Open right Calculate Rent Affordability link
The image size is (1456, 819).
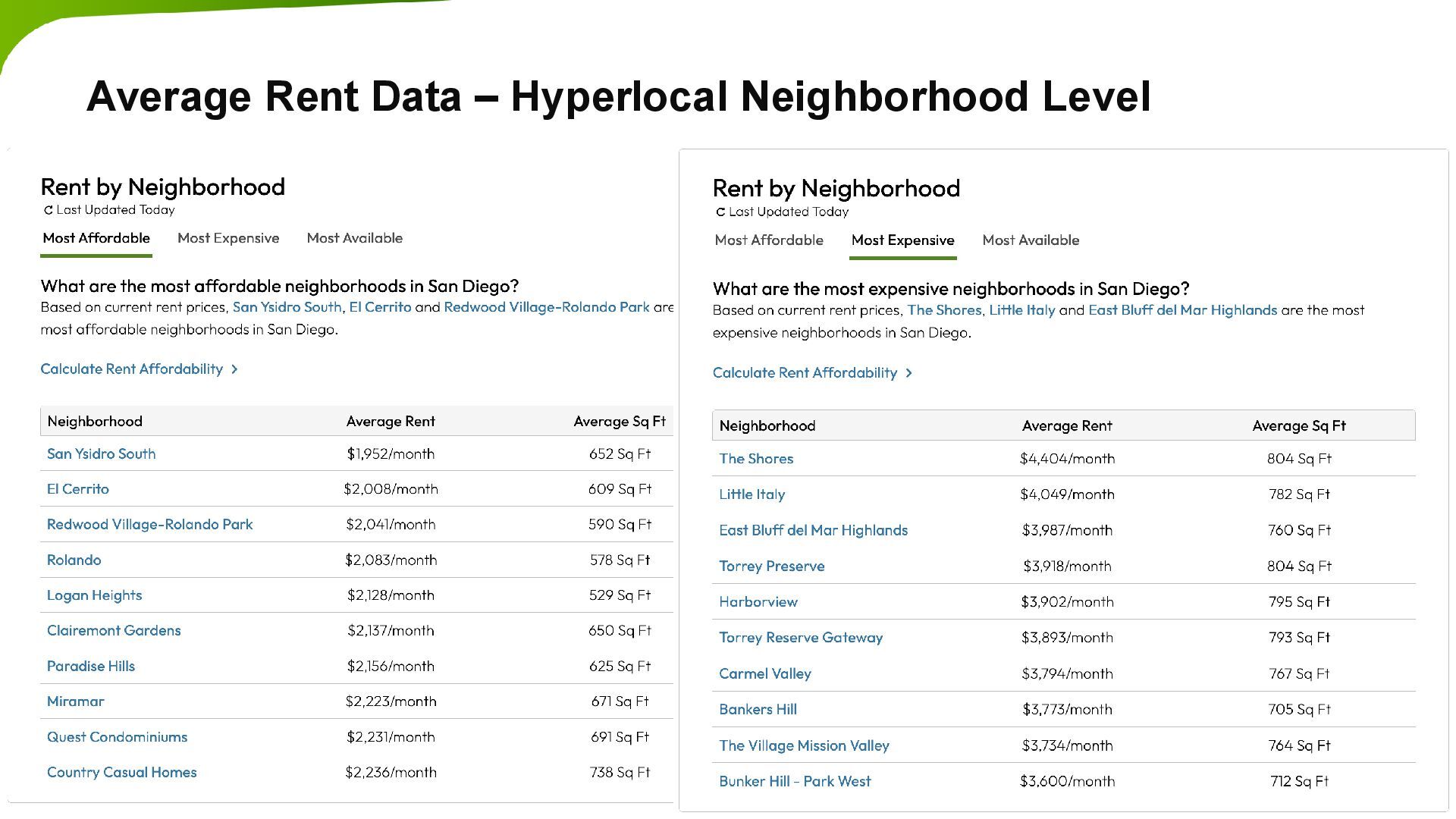pyautogui.click(x=805, y=373)
